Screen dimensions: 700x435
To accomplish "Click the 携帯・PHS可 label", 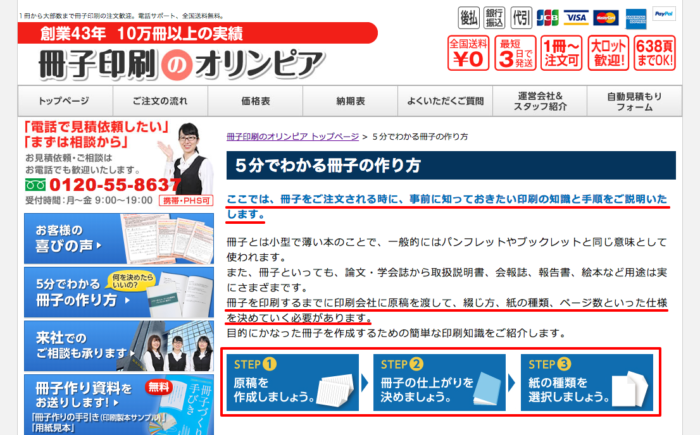I will pos(186,201).
